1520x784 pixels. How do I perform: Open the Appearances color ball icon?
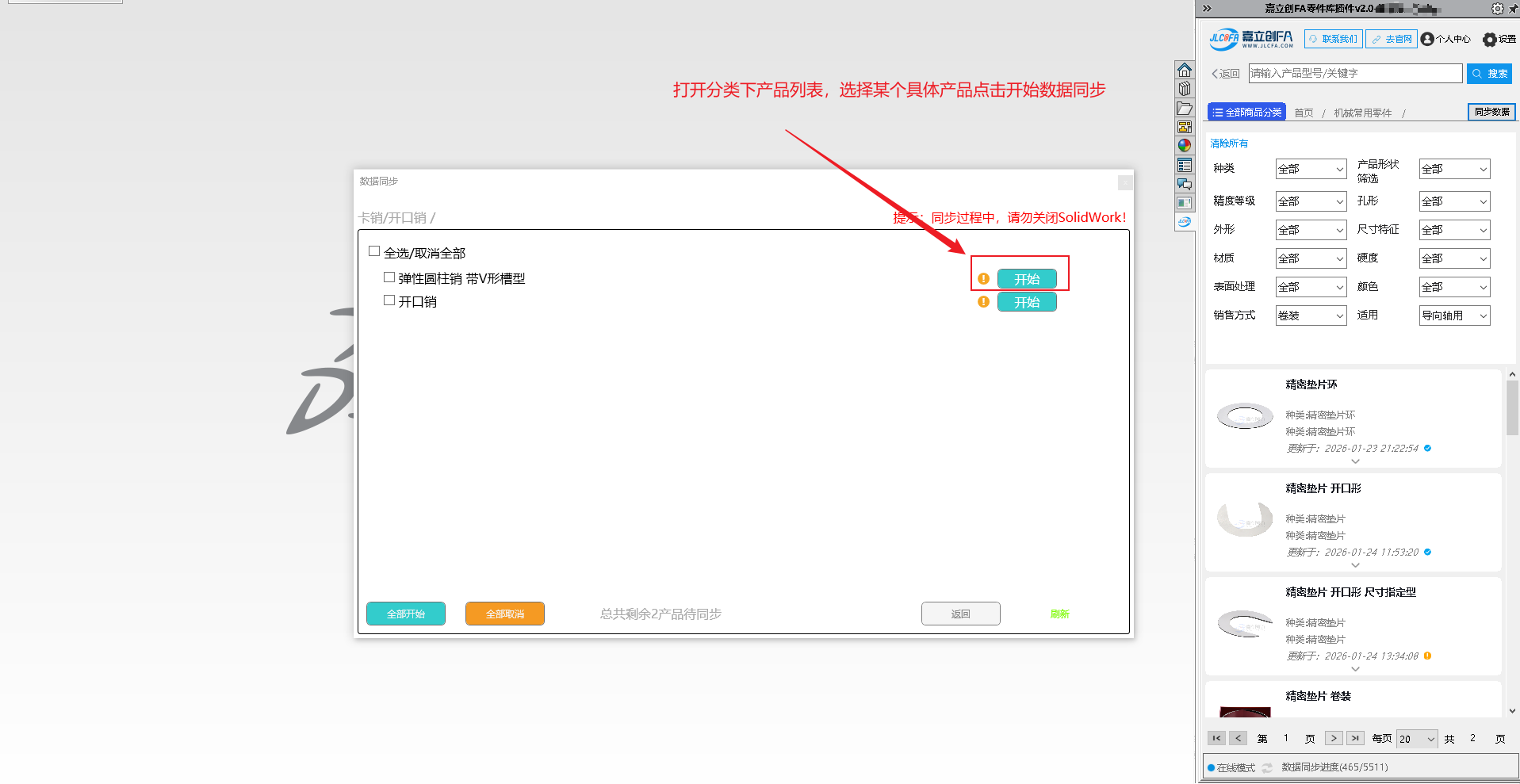tap(1185, 146)
